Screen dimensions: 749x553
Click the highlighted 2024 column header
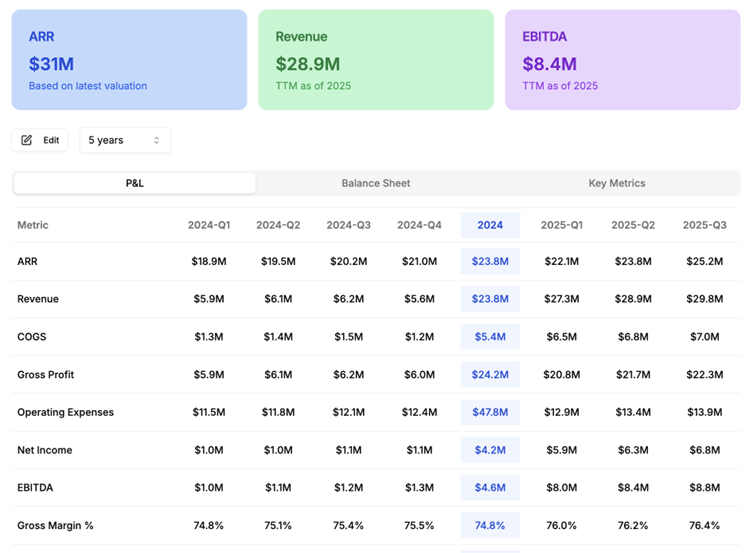pos(490,225)
